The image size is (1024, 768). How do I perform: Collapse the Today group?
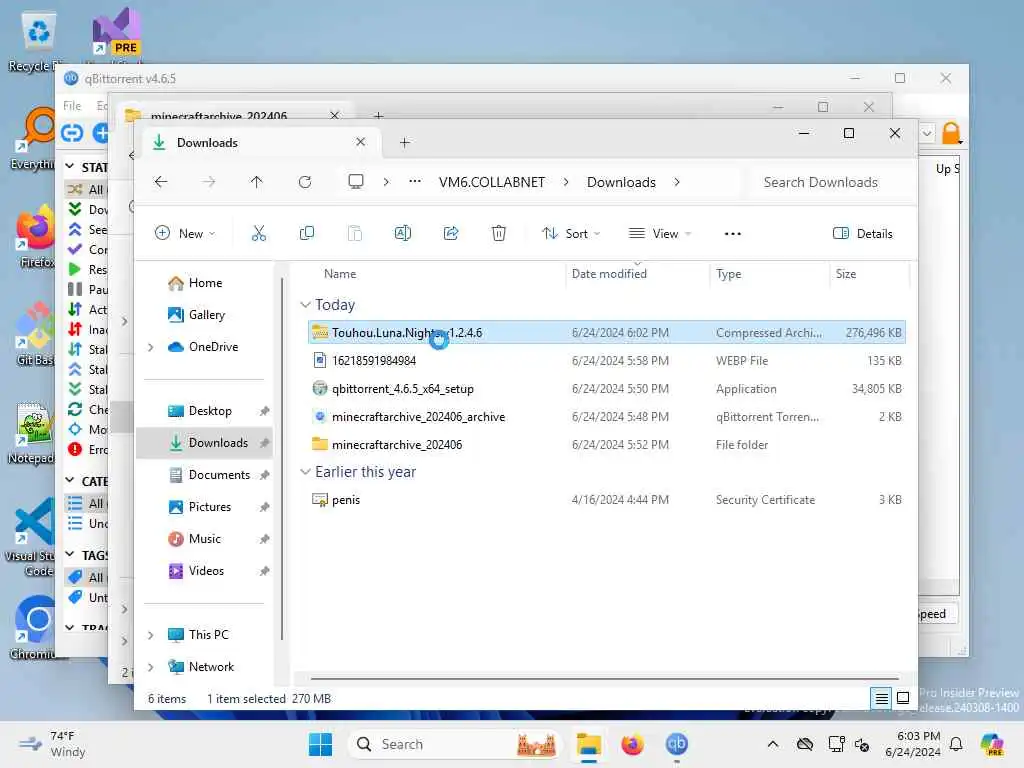click(x=305, y=305)
